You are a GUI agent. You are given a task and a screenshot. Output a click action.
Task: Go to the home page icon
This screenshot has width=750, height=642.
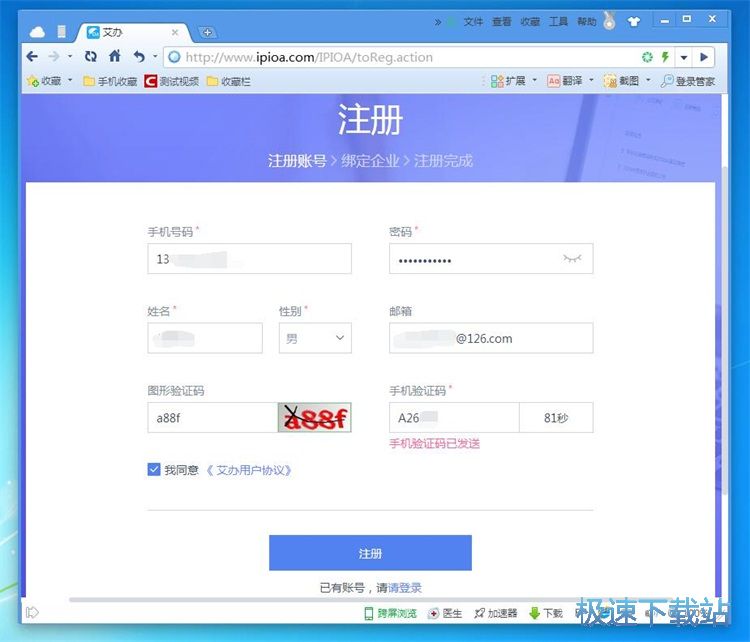coord(115,56)
